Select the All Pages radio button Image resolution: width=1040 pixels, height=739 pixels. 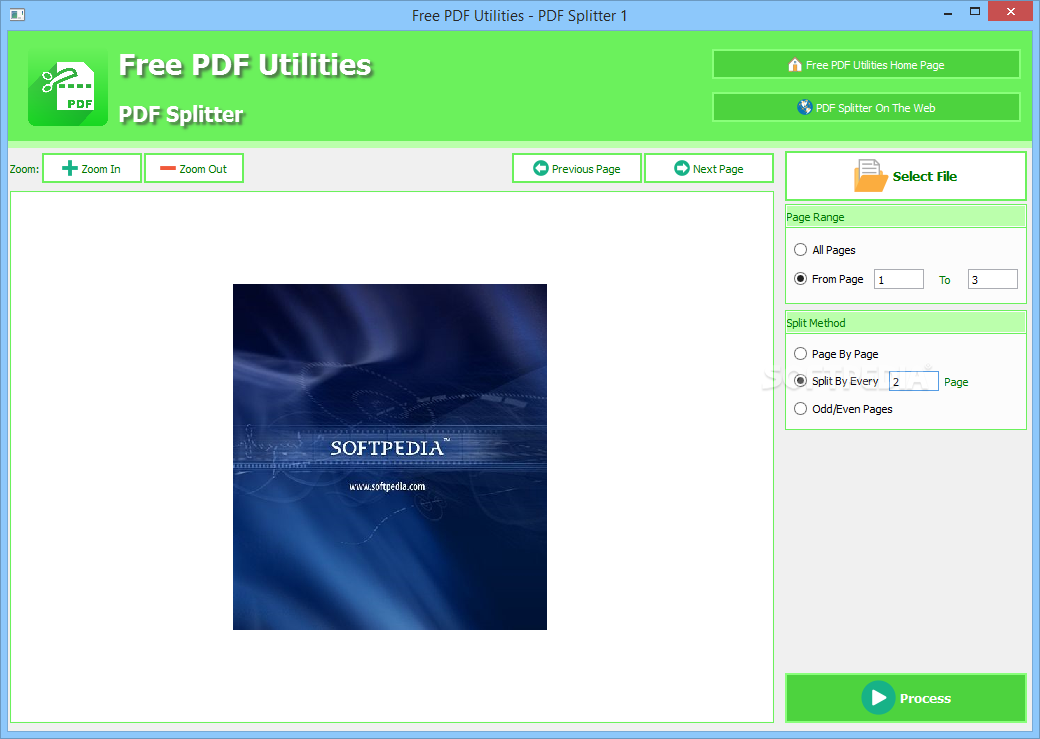point(801,249)
